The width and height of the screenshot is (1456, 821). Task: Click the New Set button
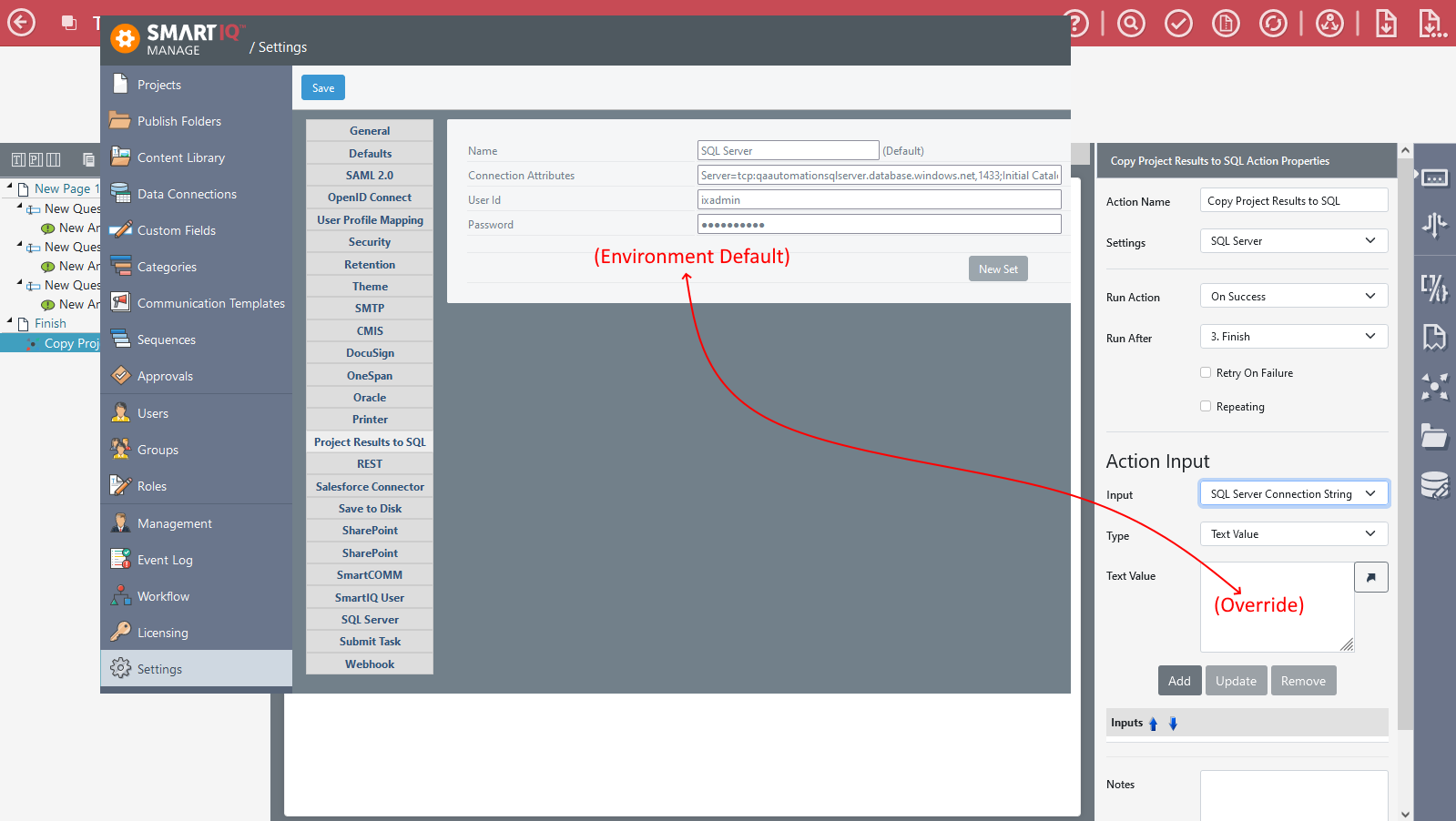[x=998, y=269]
